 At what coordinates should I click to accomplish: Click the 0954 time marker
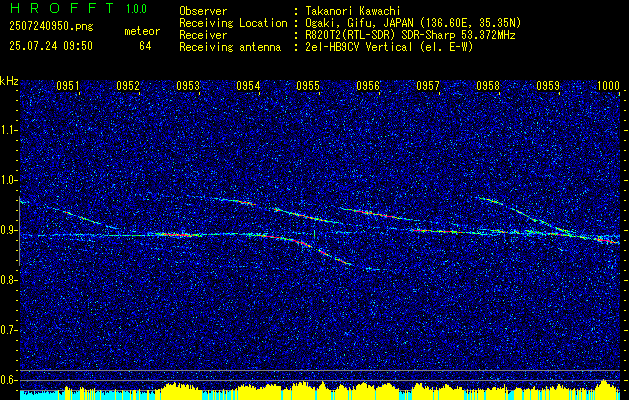tap(248, 85)
